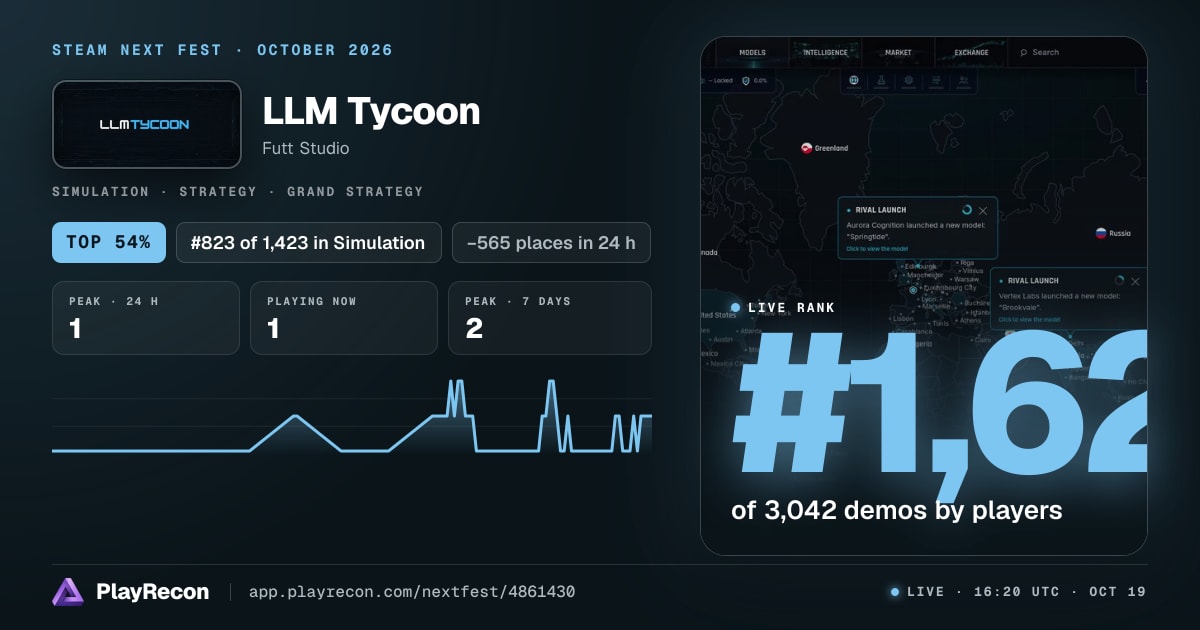The height and width of the screenshot is (630, 1200).
Task: Click the player count sparkline chart
Action: pyautogui.click(x=352, y=416)
